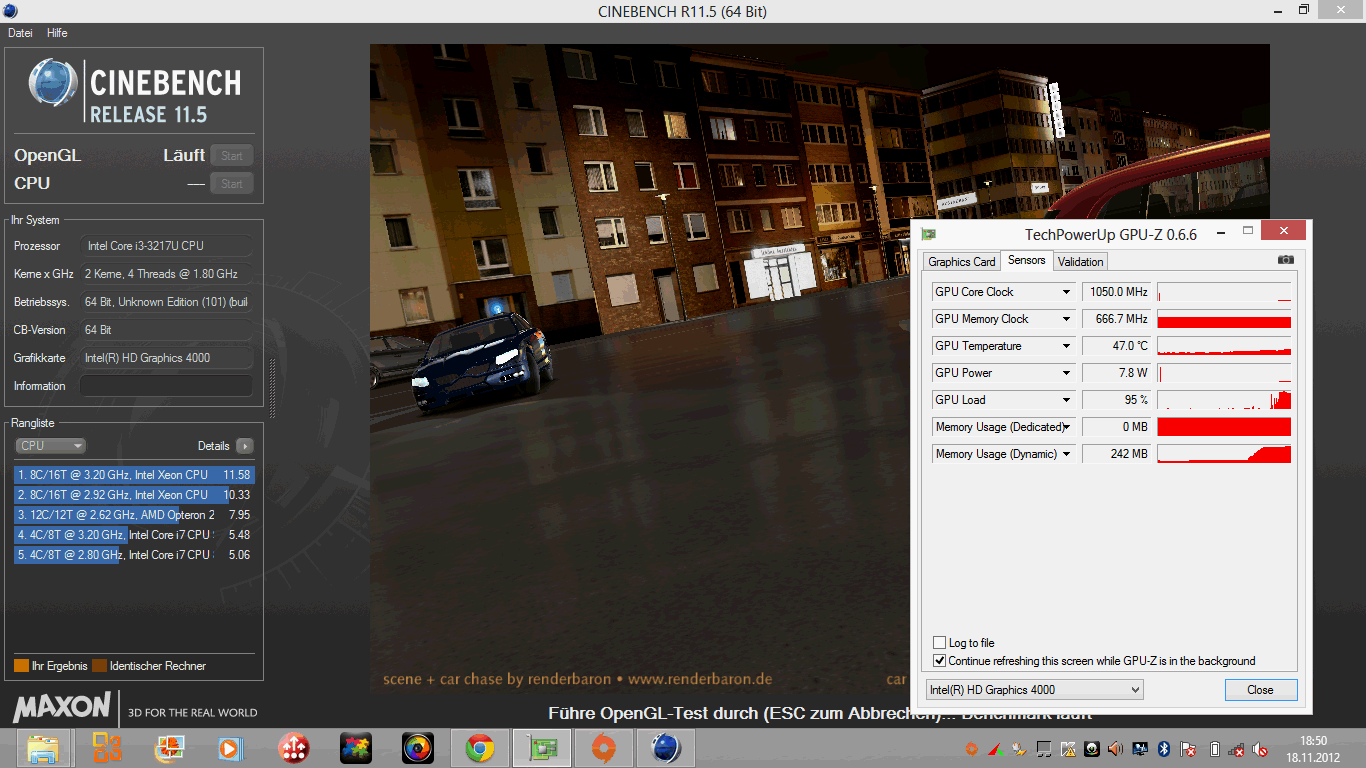Open the GPU Memory Clock sensor dropdown
1366x768 pixels.
(x=1067, y=319)
